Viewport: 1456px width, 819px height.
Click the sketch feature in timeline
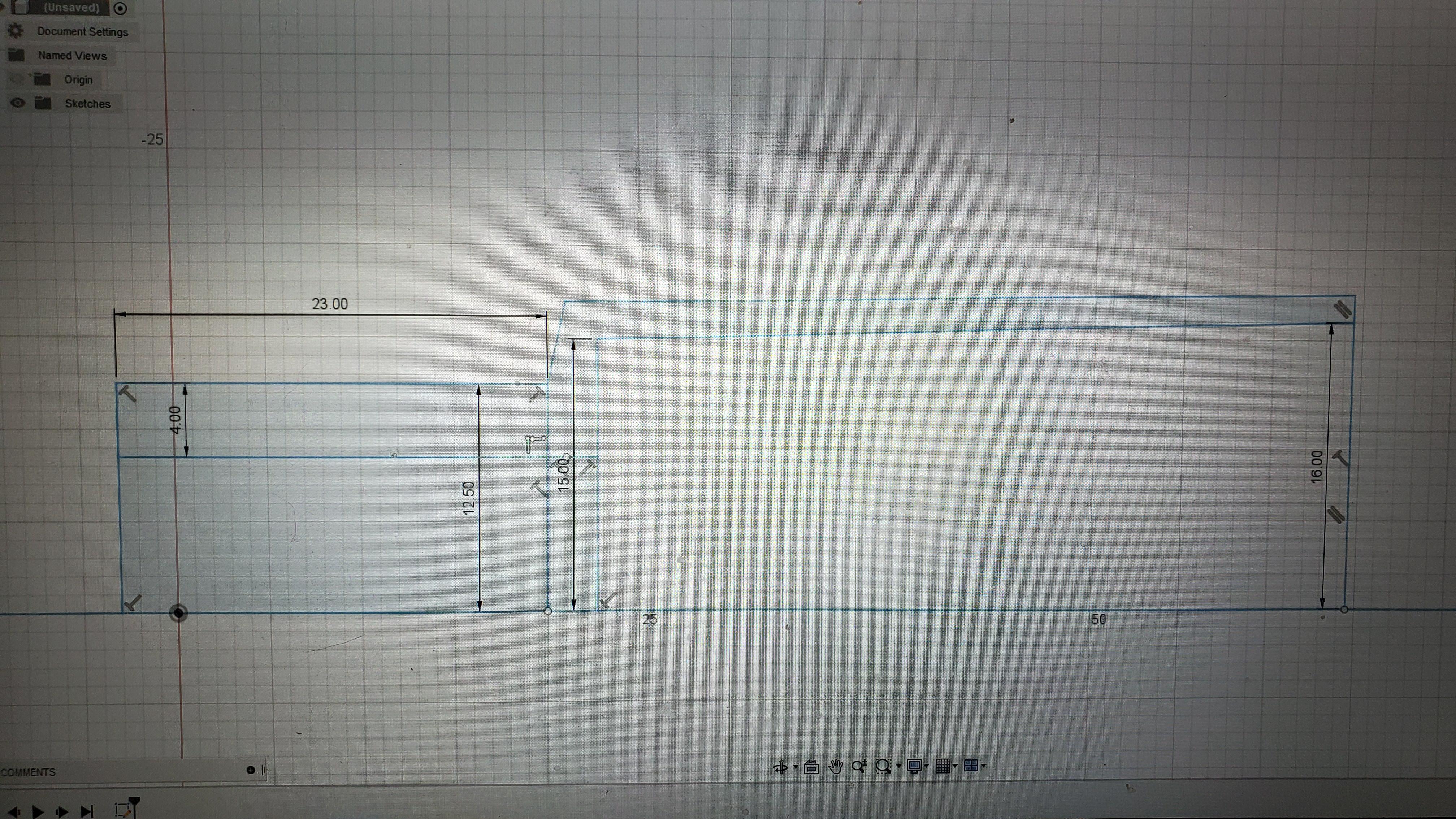122,809
